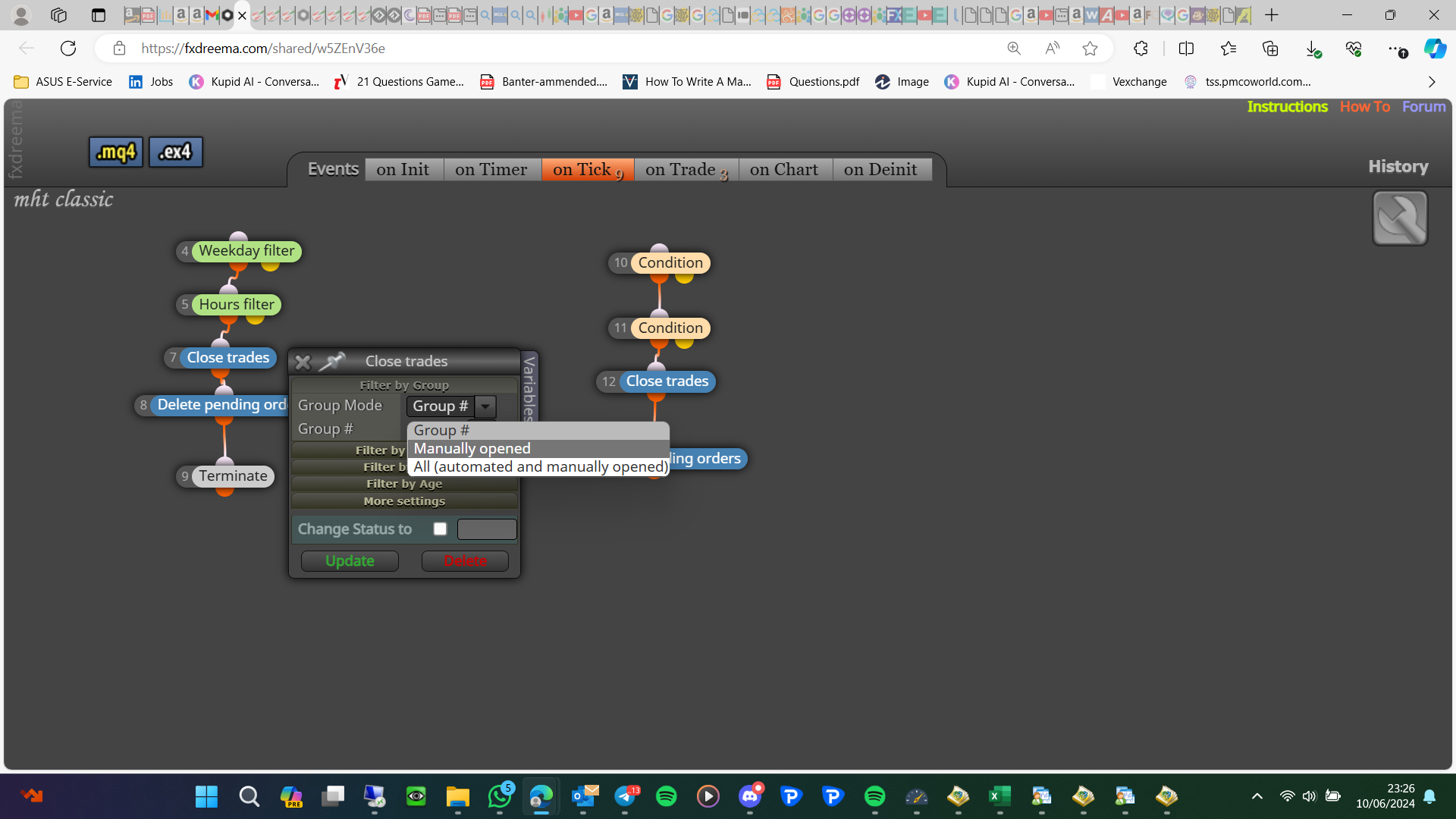1456x819 pixels.
Task: Open the History panel
Action: coord(1398,167)
